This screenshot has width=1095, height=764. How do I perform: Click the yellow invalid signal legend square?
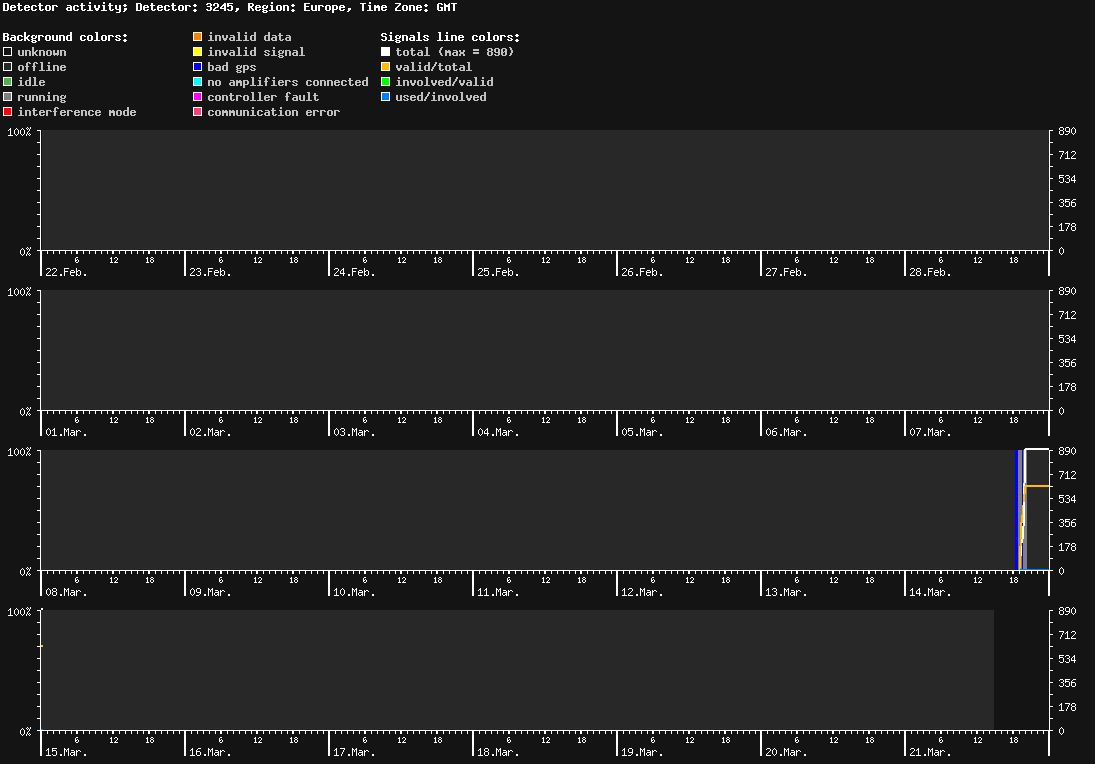[x=198, y=51]
